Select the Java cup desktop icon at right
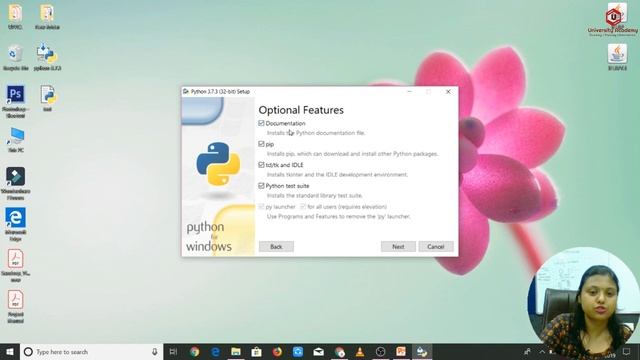The image size is (640, 360). point(617,58)
